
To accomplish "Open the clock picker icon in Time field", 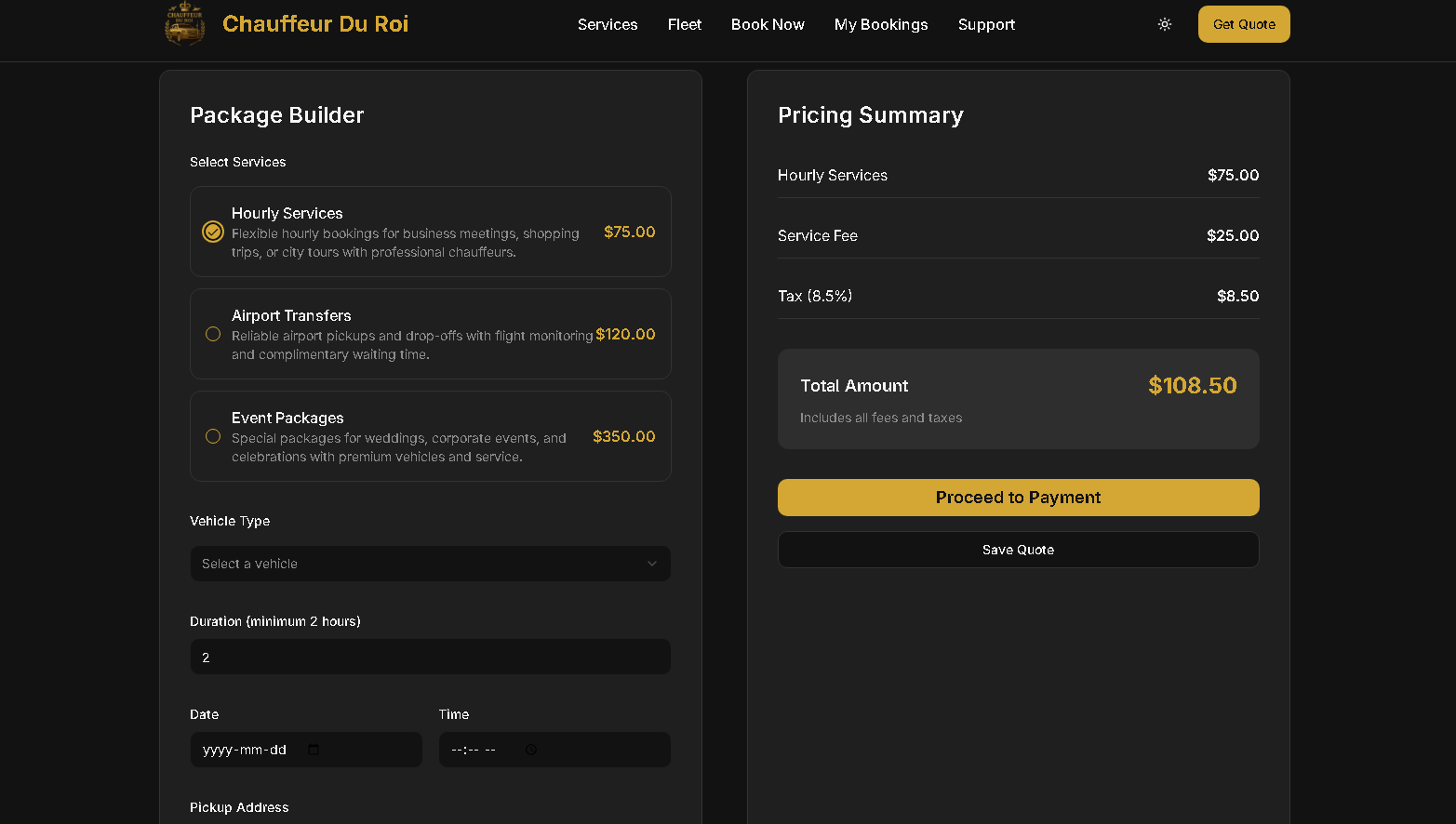I will [531, 750].
